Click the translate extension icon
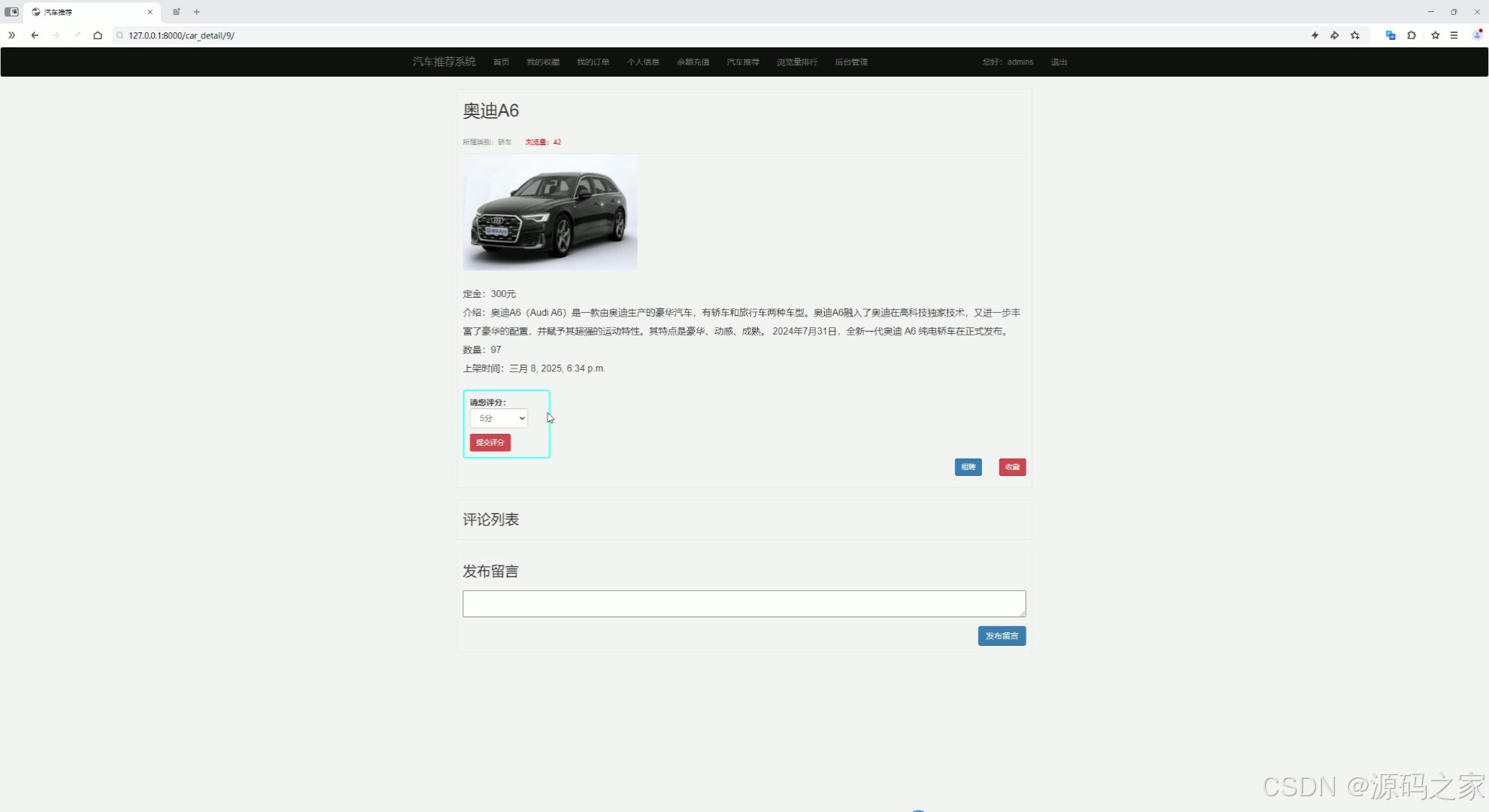The width and height of the screenshot is (1489, 812). tap(1390, 35)
